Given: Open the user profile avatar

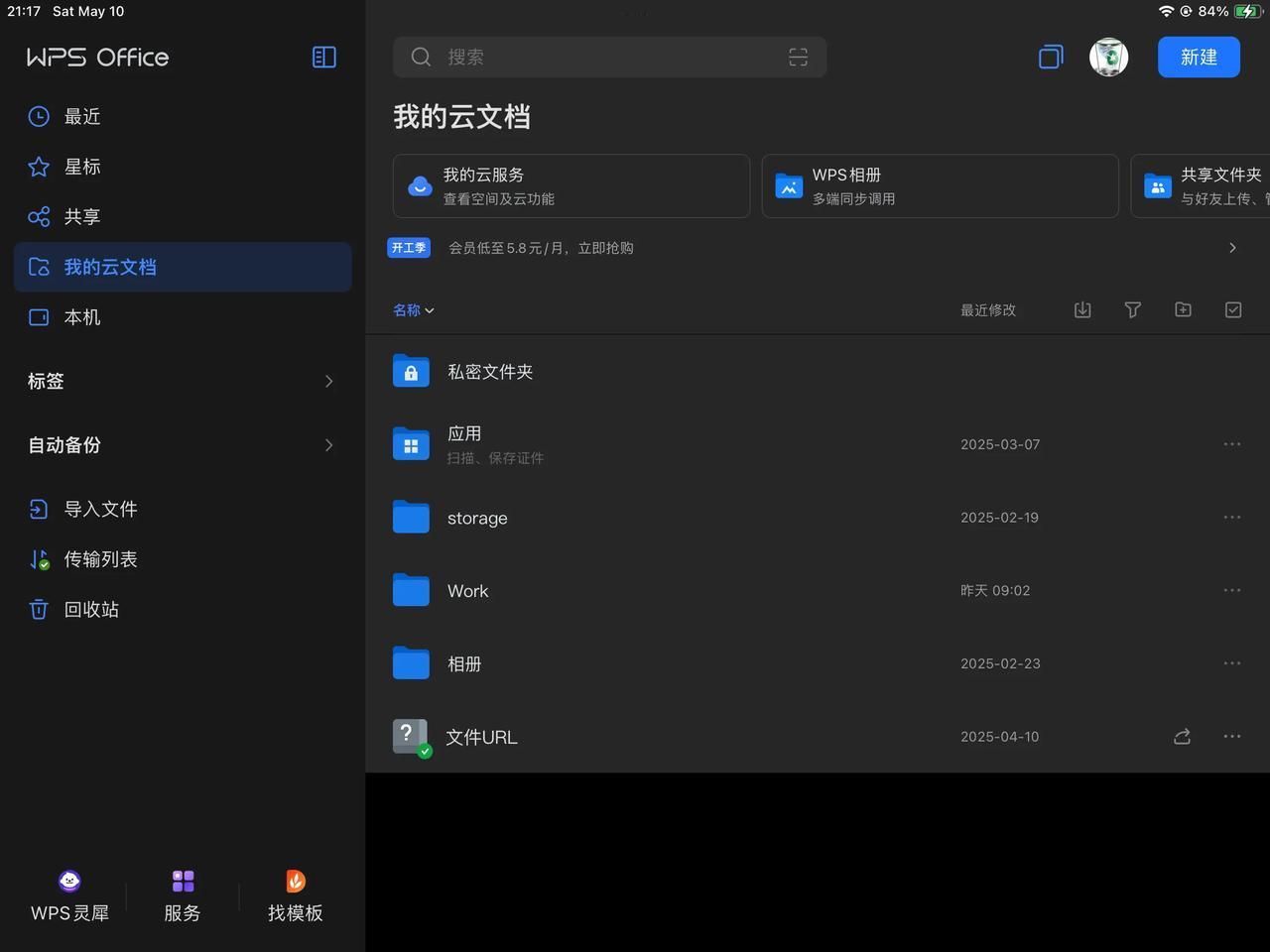Looking at the screenshot, I should [x=1108, y=58].
